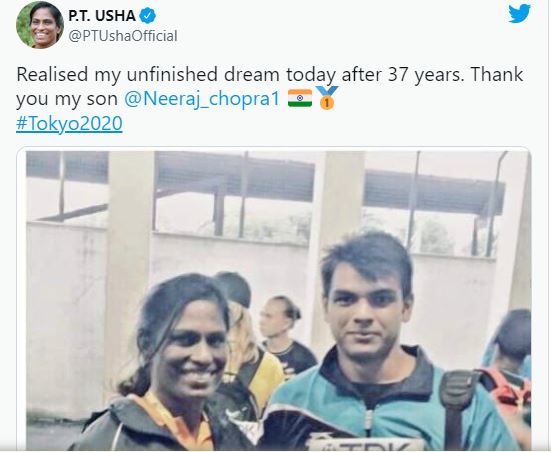Screen dimensions: 551x452
Task: Open the attached tweet photo
Action: click(x=278, y=301)
